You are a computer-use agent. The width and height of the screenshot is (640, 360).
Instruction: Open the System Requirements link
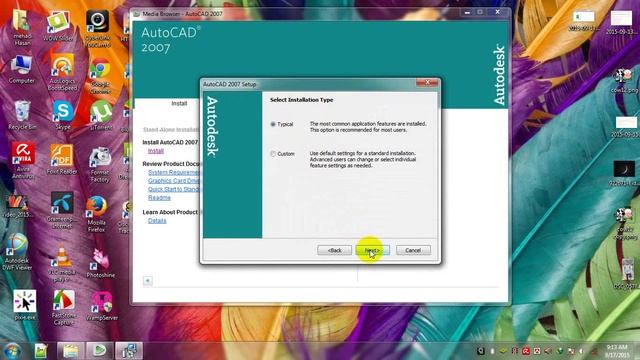[173, 172]
